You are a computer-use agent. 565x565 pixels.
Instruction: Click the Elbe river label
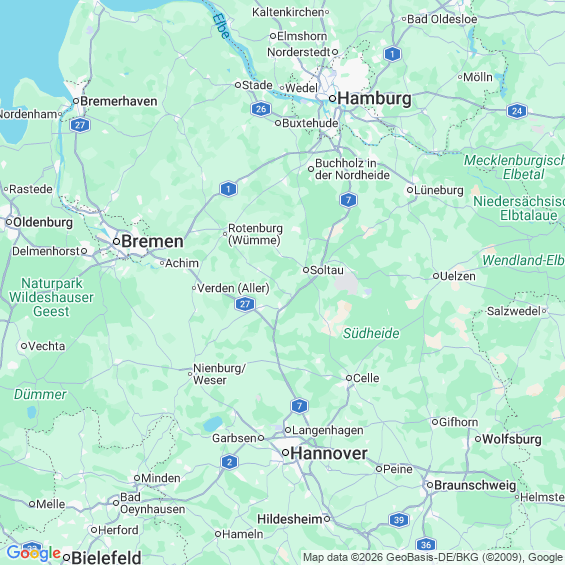(x=221, y=26)
